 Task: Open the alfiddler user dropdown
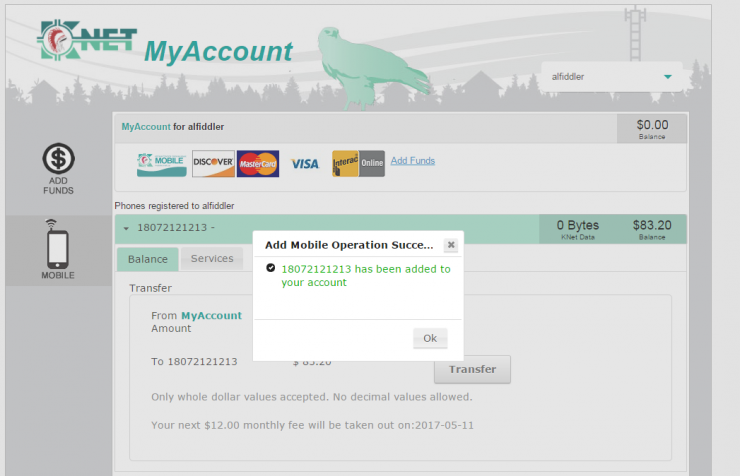(x=612, y=76)
